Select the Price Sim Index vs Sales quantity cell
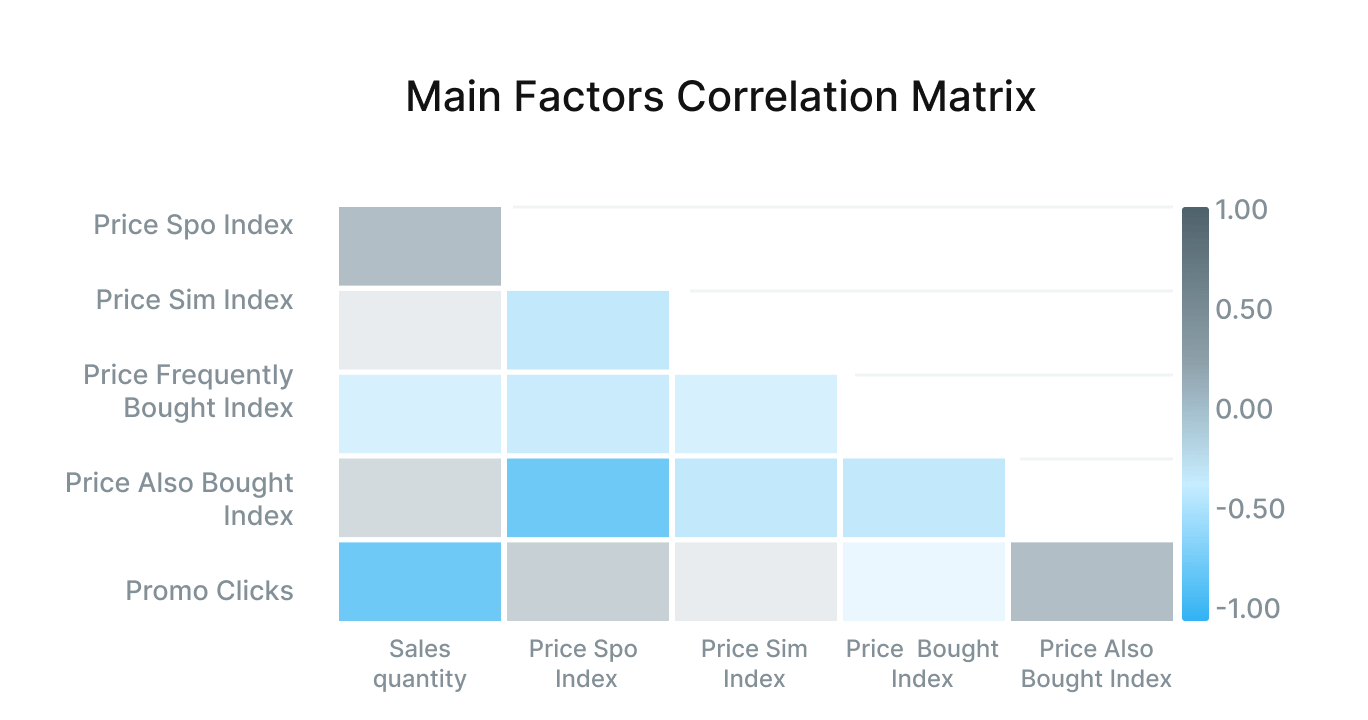This screenshot has width=1368, height=720. tap(420, 330)
